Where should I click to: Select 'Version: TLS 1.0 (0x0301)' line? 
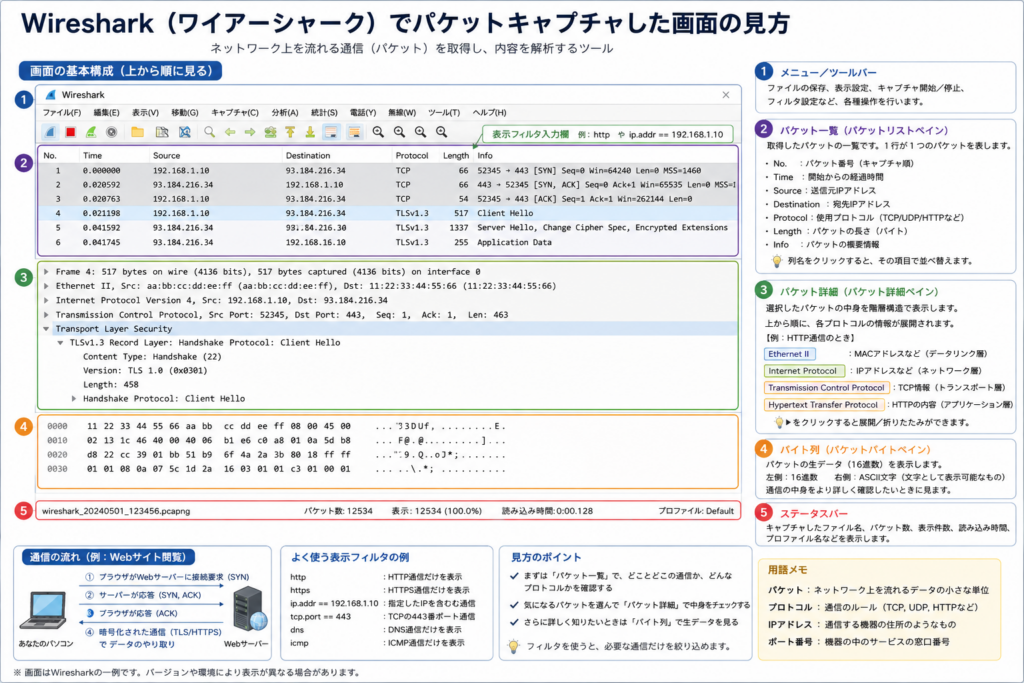click(145, 370)
